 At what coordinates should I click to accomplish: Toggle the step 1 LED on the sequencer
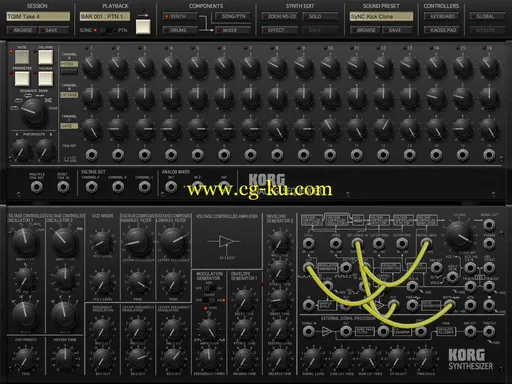87,48
